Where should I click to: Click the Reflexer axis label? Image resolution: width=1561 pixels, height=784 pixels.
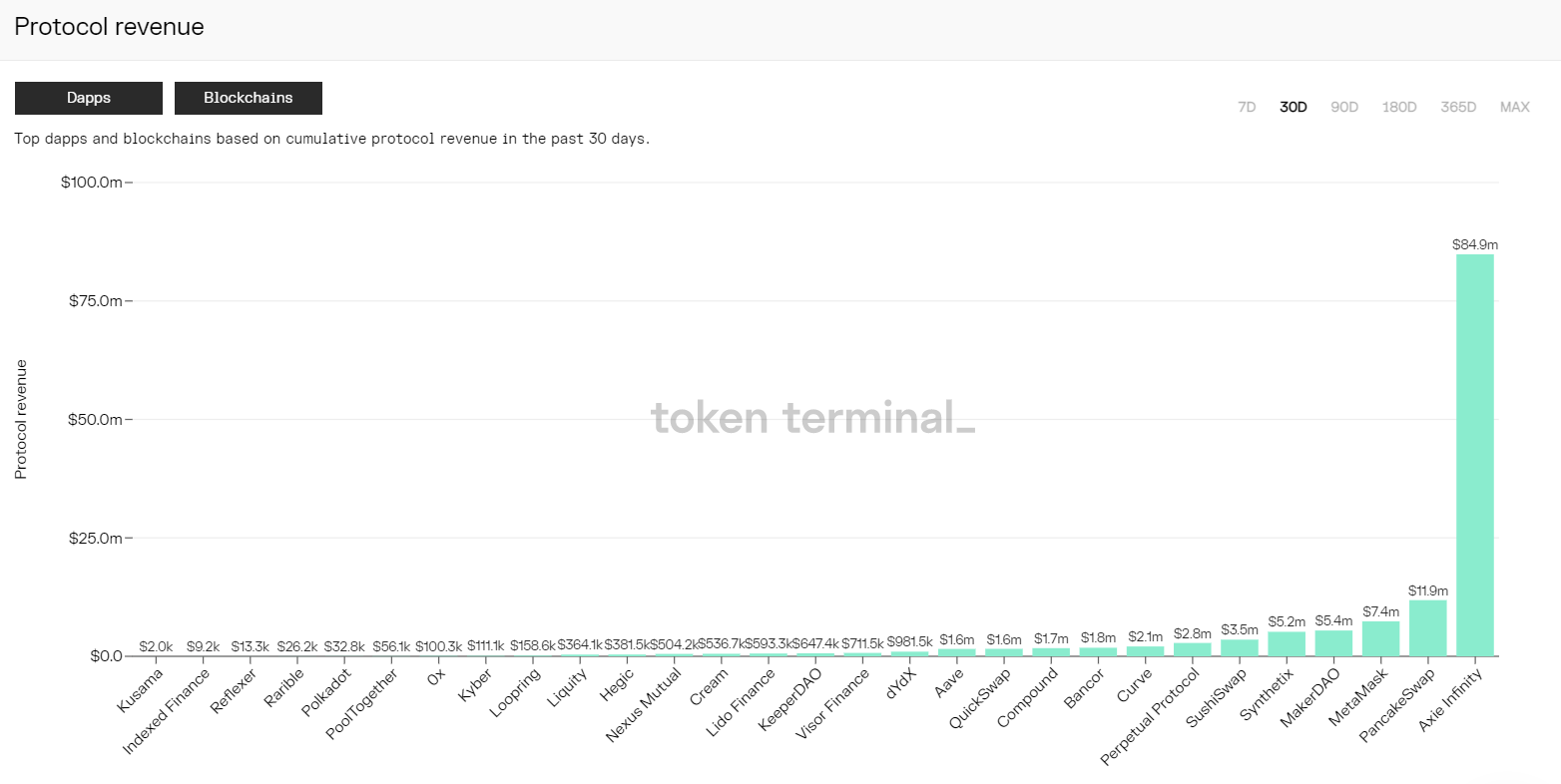tap(234, 690)
